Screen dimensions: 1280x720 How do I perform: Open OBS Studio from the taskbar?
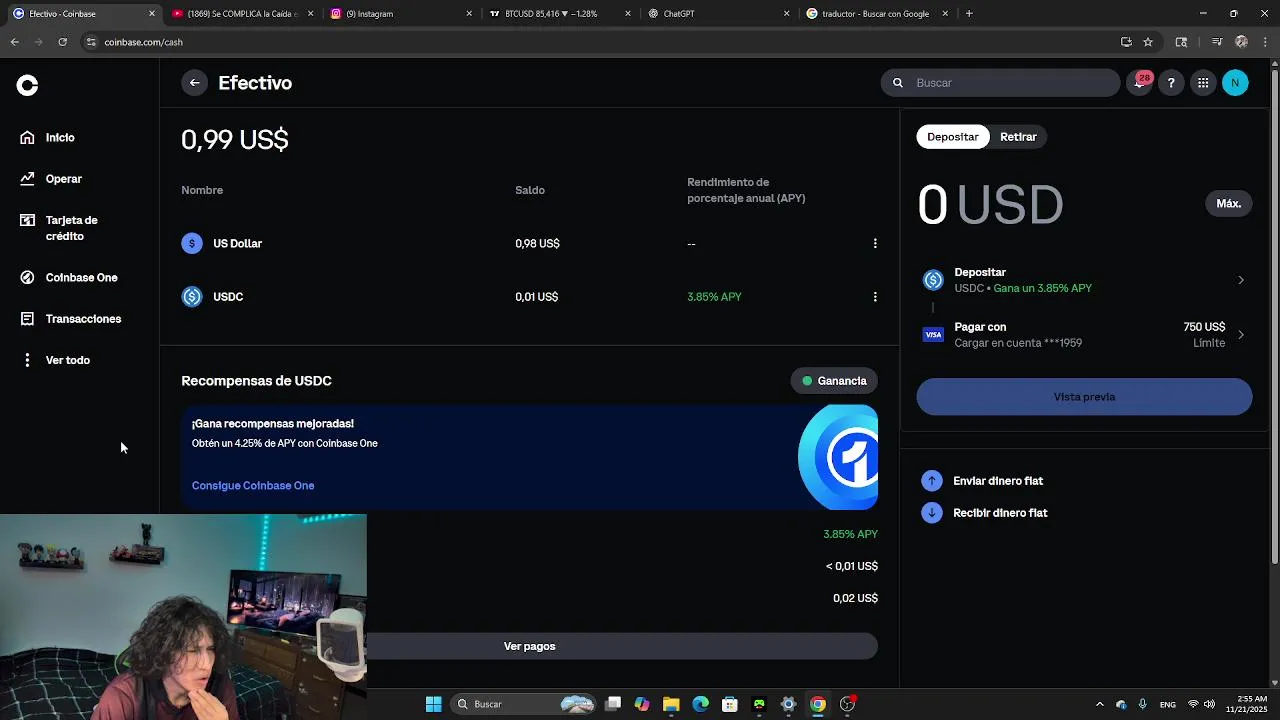(x=847, y=704)
